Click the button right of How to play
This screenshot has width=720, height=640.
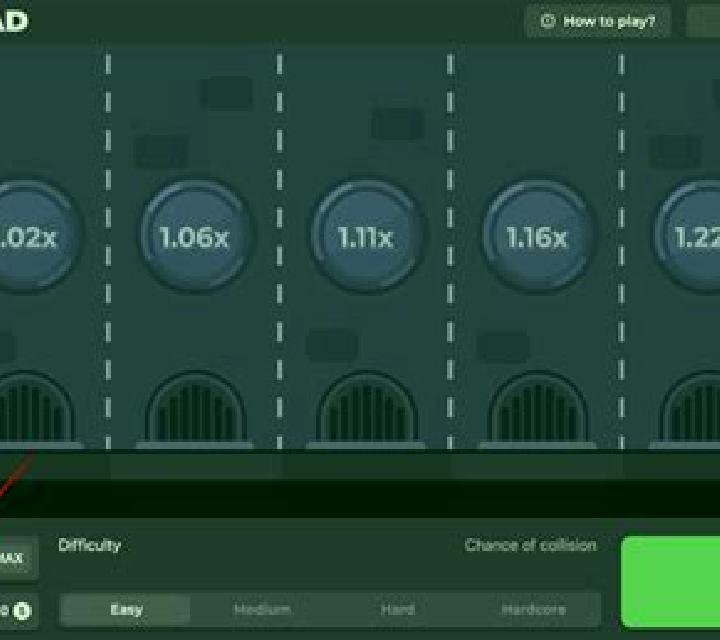(703, 21)
